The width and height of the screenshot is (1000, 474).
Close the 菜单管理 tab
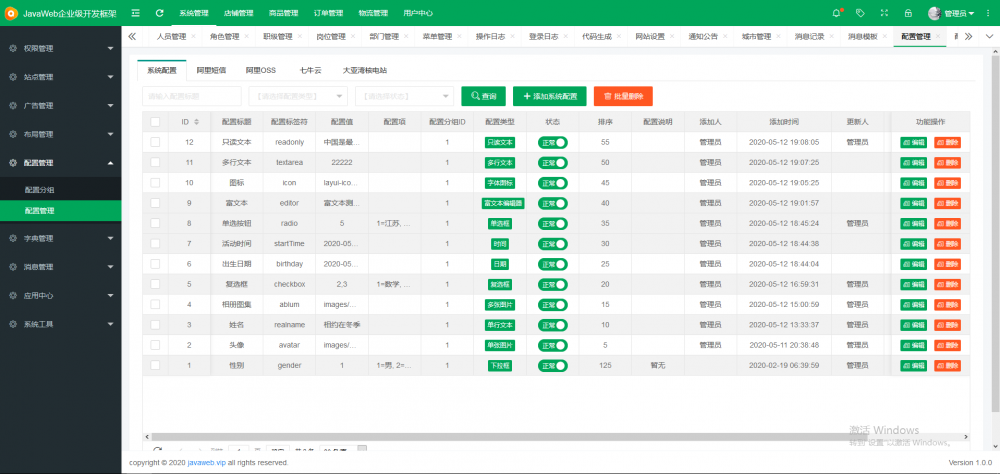[459, 37]
